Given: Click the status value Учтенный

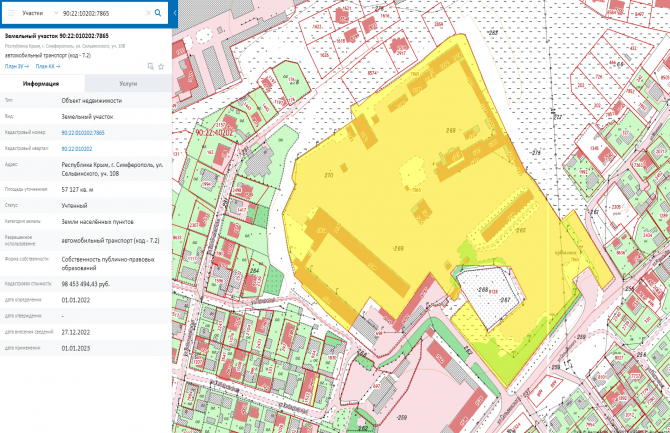Looking at the screenshot, I should (74, 206).
